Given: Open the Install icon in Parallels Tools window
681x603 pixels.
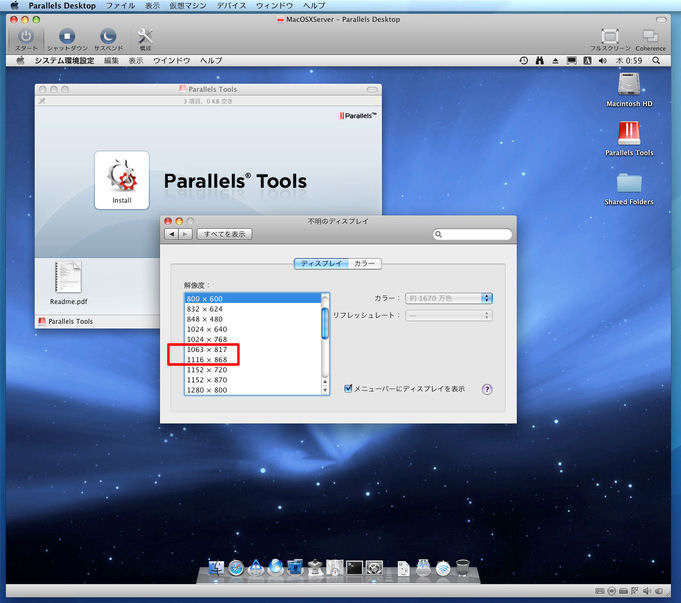Looking at the screenshot, I should pyautogui.click(x=122, y=180).
